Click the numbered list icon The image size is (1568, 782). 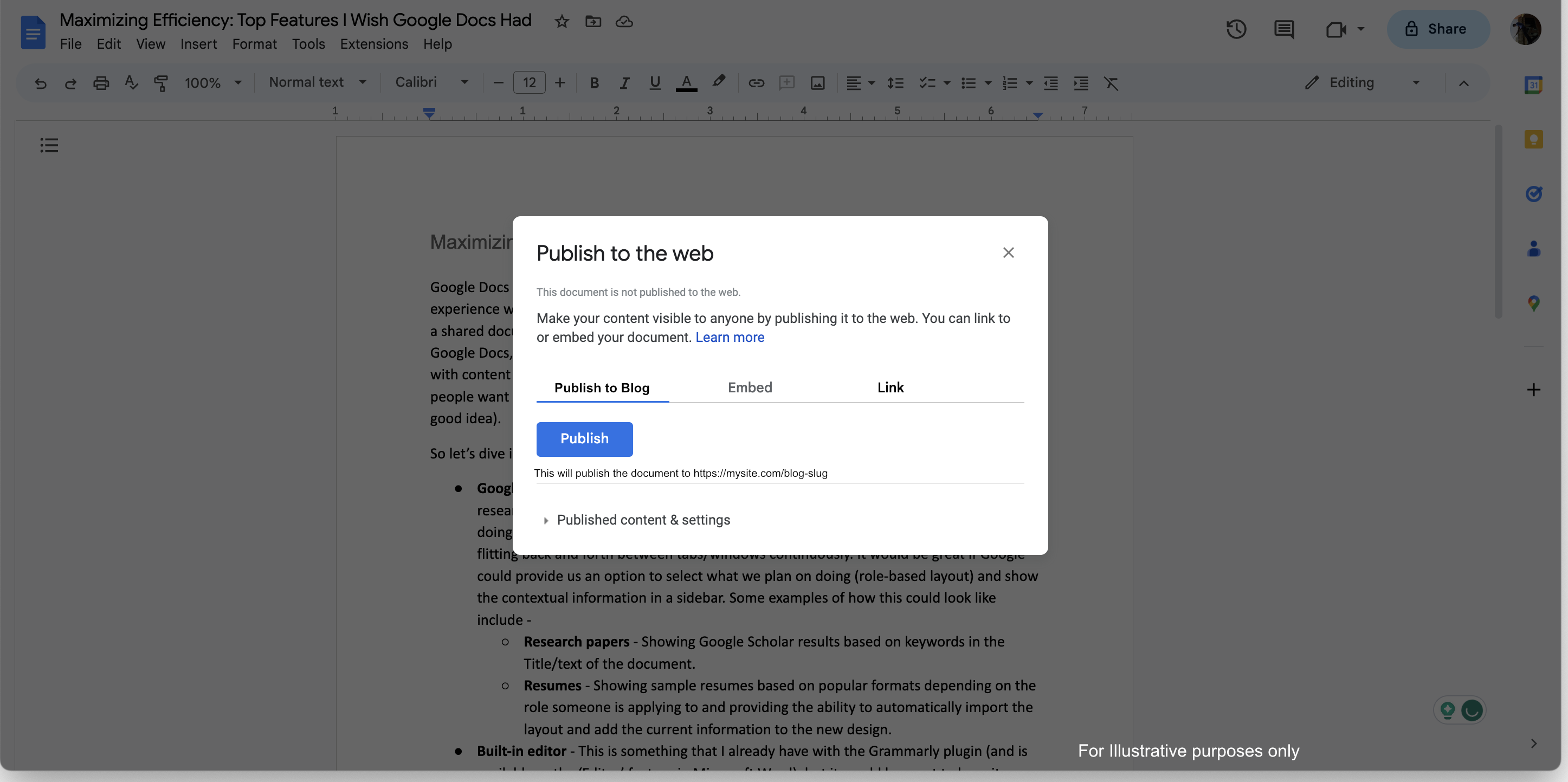(1010, 83)
